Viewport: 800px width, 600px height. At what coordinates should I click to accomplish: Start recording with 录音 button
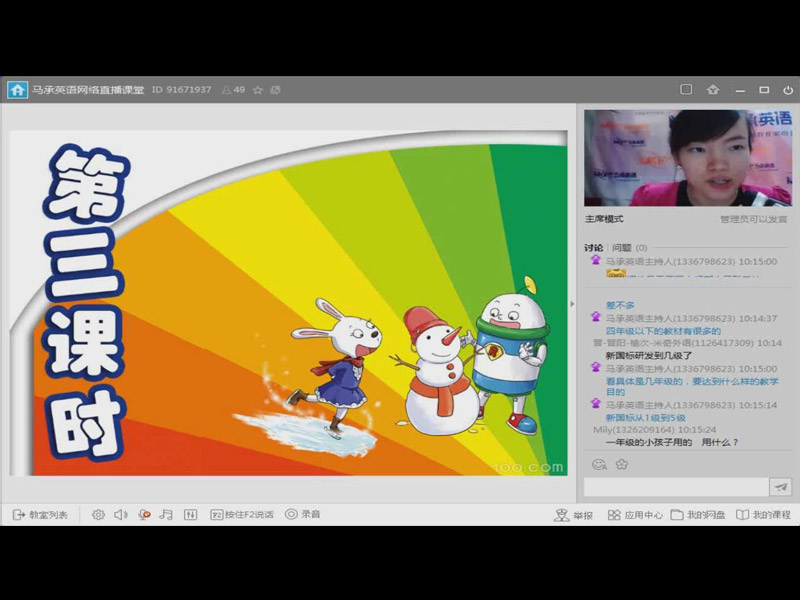(x=302, y=514)
